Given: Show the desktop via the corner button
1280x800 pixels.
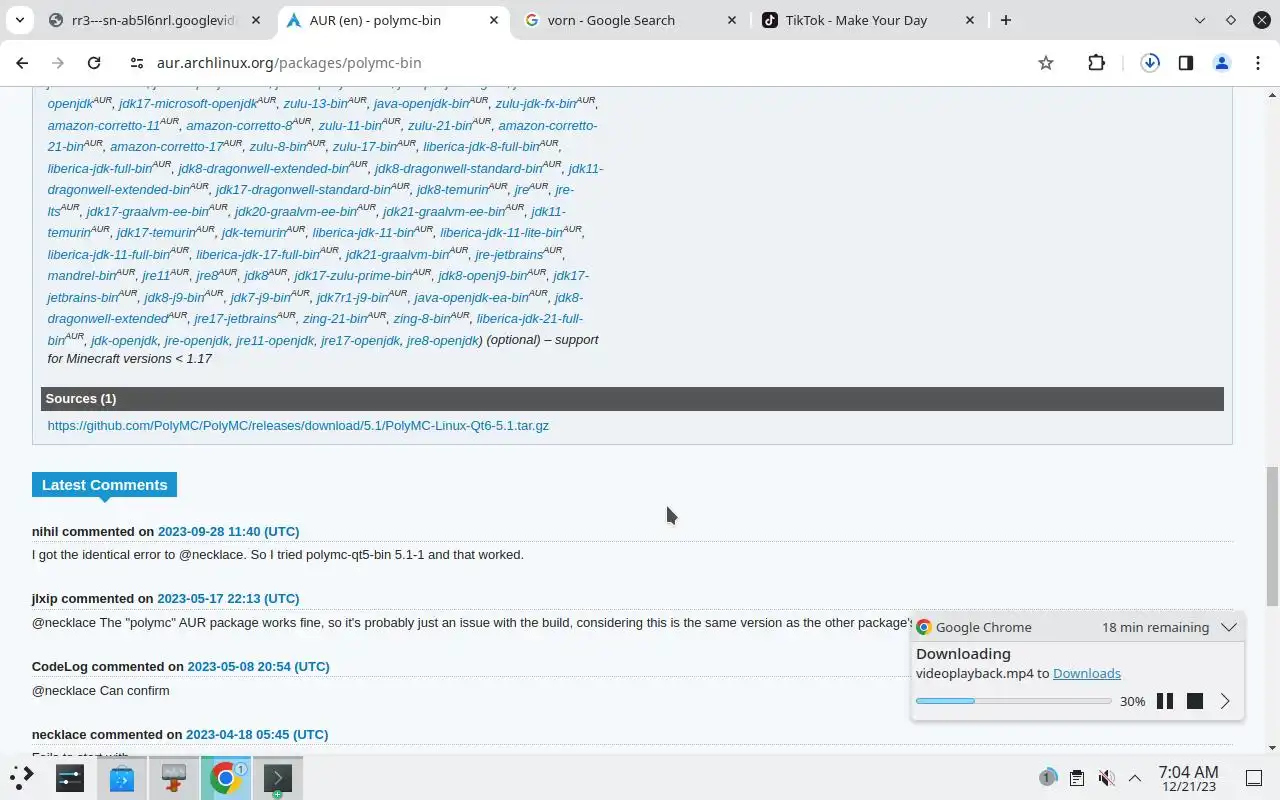Looking at the screenshot, I should 1254,777.
